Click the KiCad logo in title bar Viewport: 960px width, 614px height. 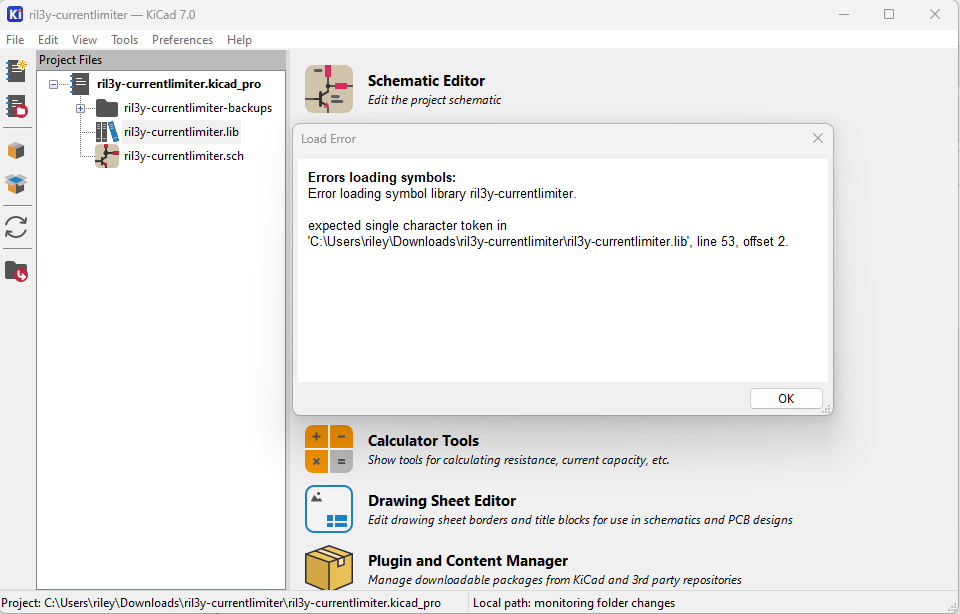(15, 14)
